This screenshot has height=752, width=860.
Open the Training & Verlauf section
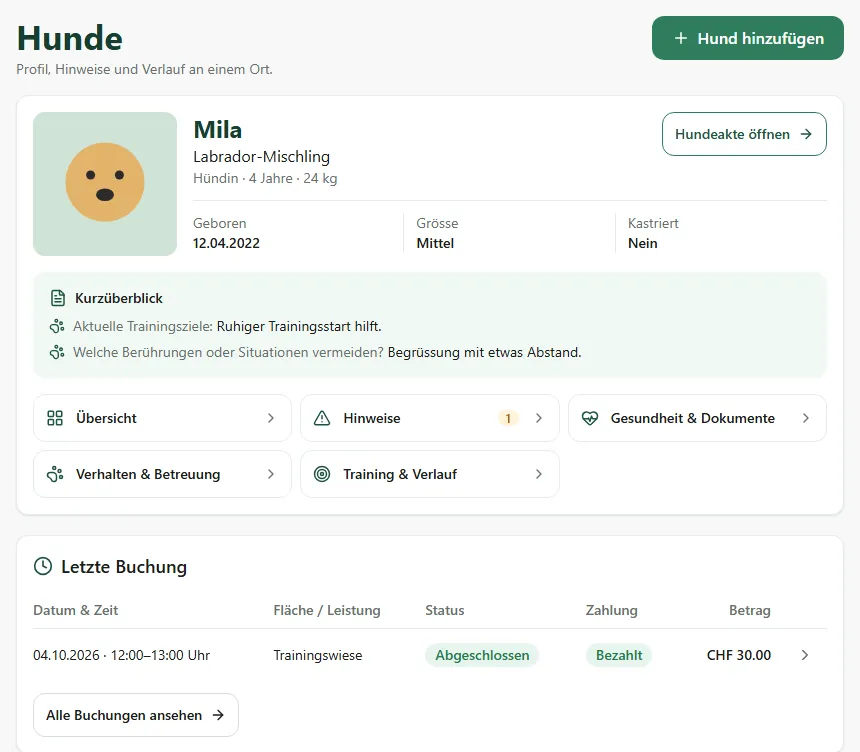pos(430,474)
